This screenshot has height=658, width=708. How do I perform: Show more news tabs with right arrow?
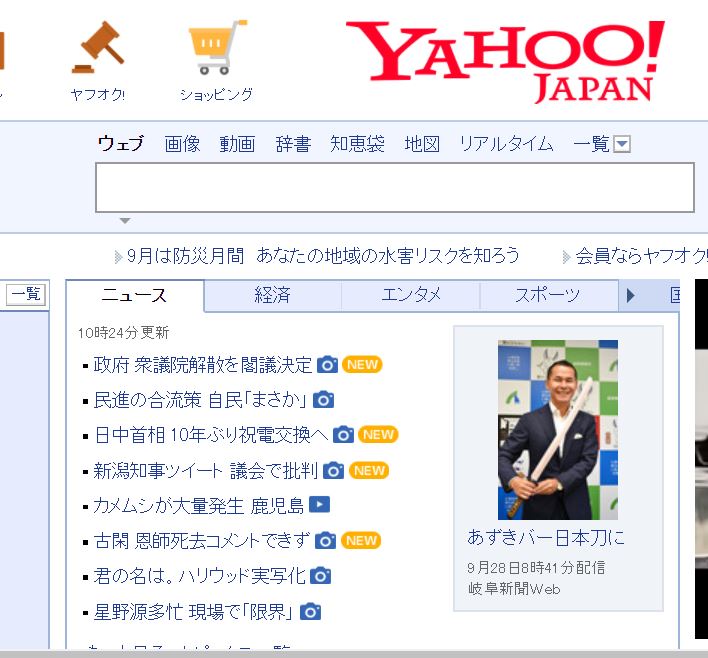pos(631,295)
